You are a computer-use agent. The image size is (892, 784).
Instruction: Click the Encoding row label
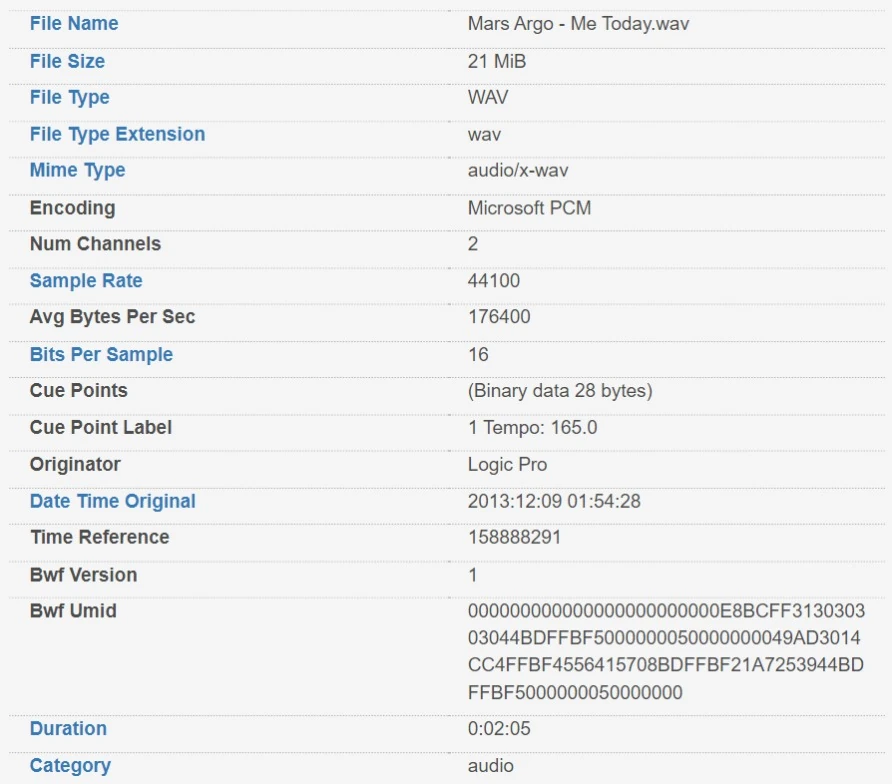pyautogui.click(x=72, y=208)
